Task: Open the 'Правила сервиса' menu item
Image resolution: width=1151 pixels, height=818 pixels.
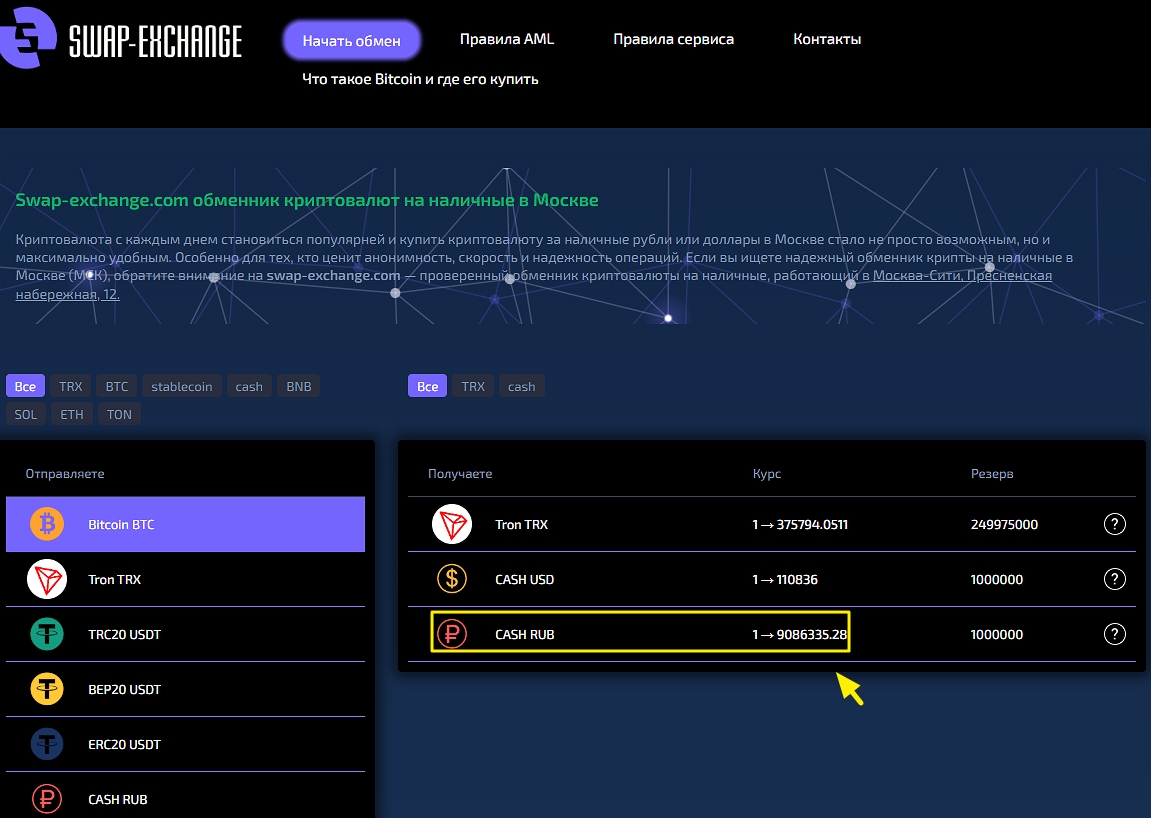Action: coord(673,39)
